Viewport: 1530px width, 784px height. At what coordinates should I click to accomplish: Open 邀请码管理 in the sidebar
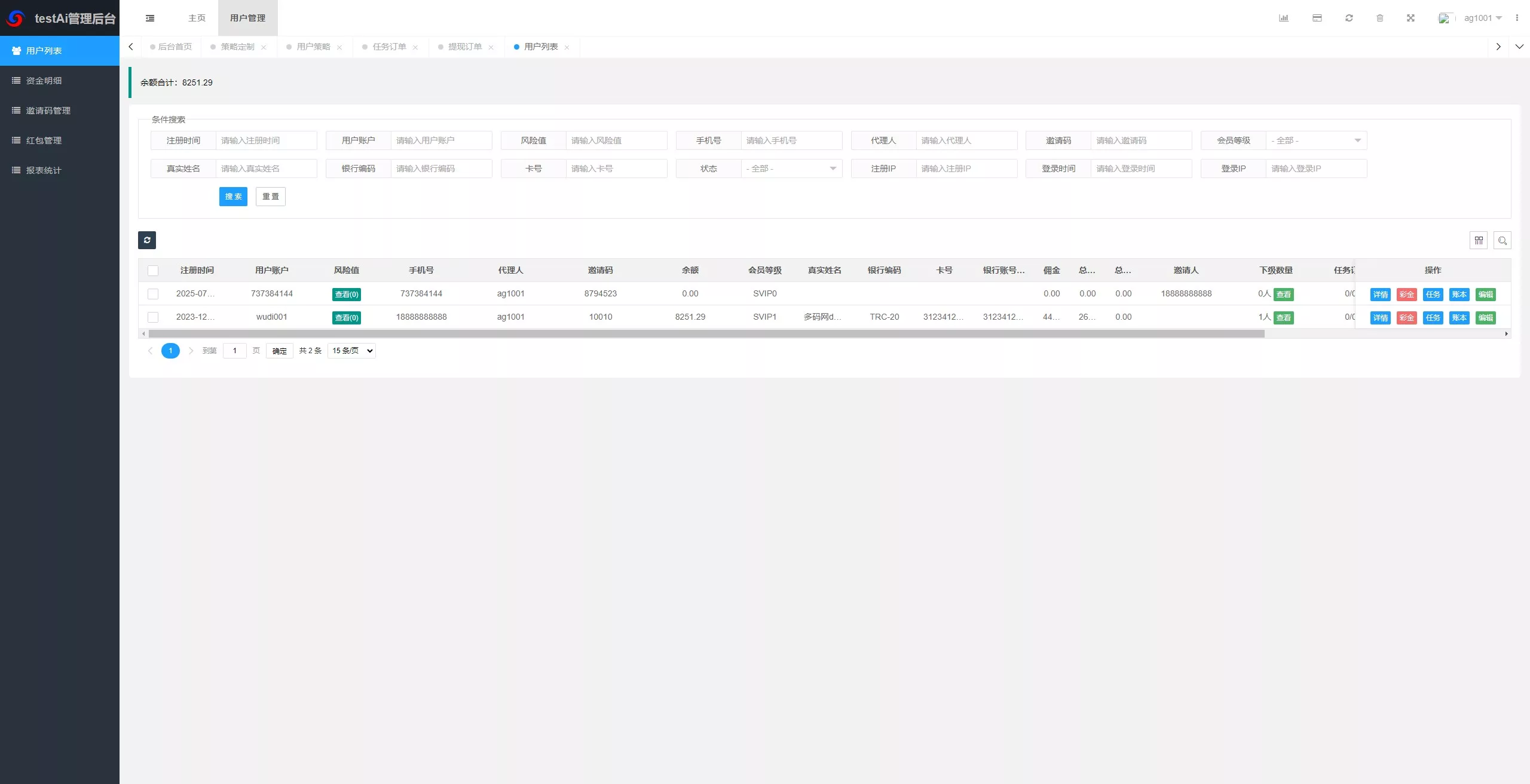pos(60,111)
